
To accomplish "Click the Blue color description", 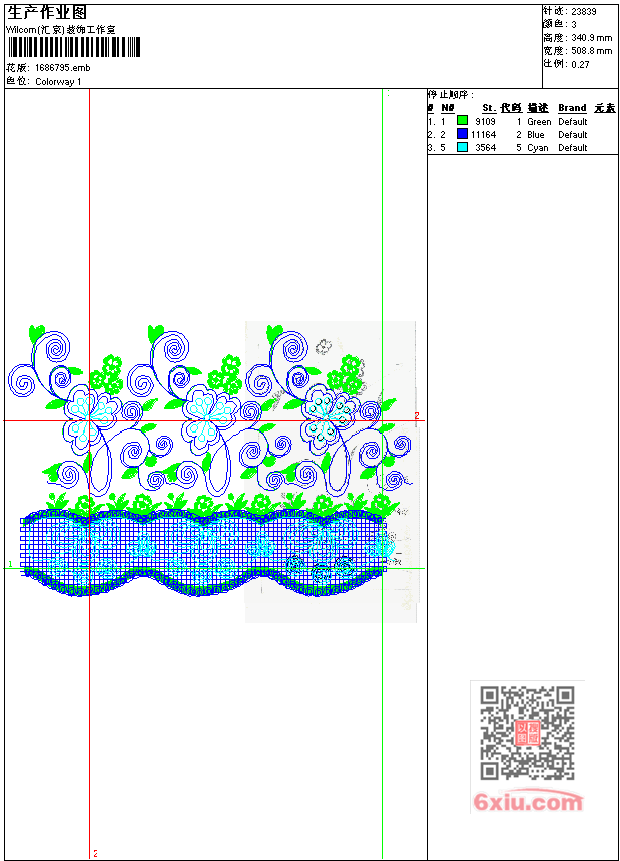I will pyautogui.click(x=536, y=135).
